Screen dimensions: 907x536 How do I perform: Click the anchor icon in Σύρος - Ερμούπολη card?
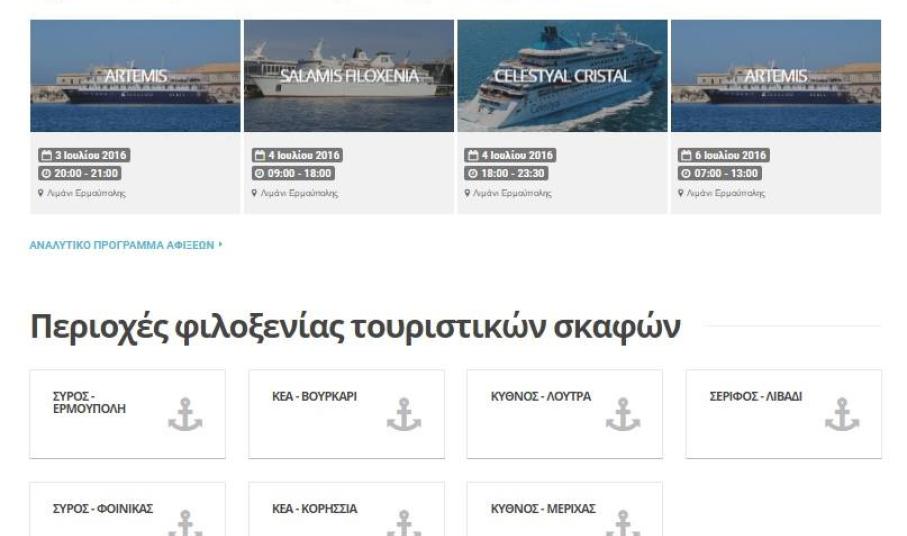(x=185, y=414)
